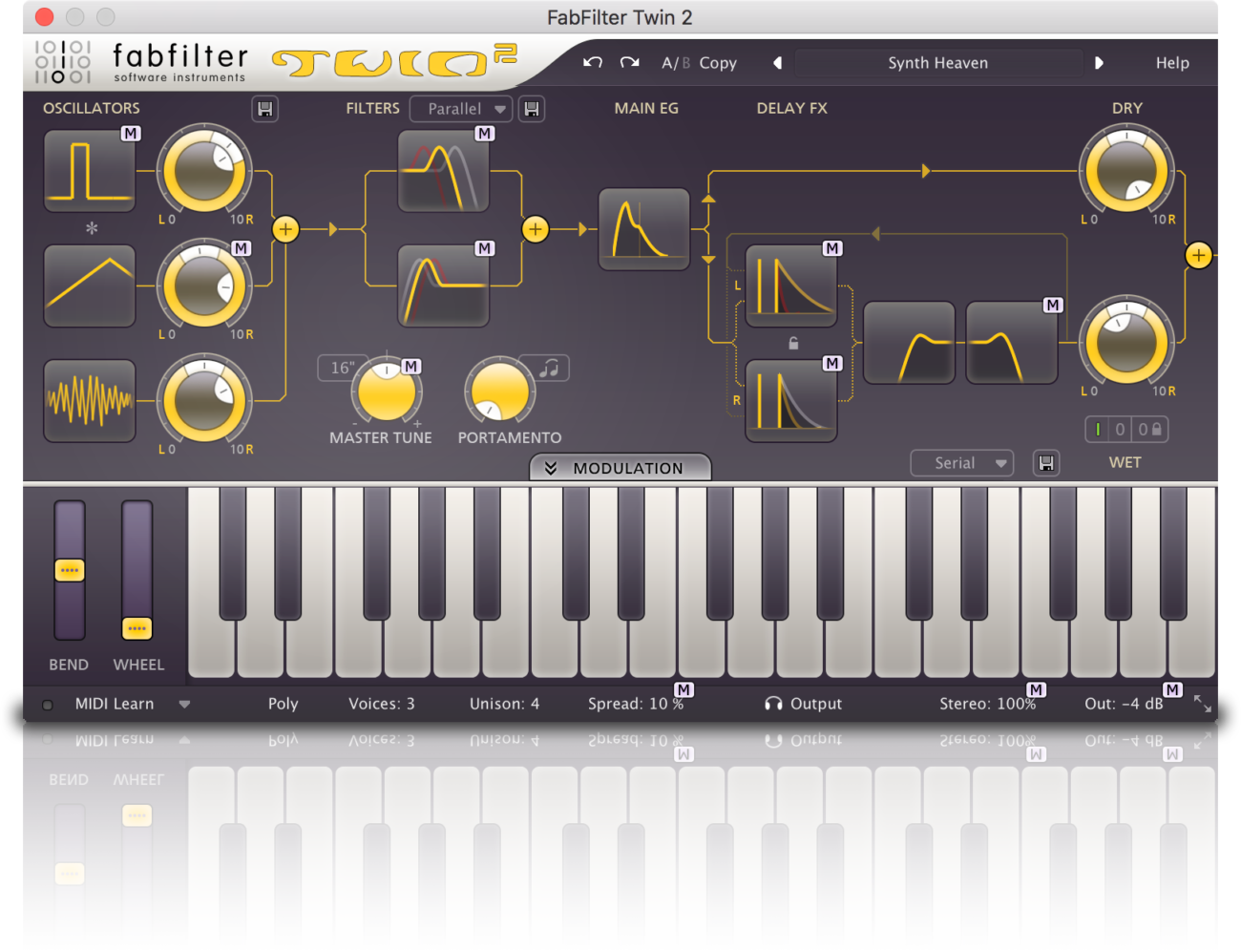Enable the MIDI Learn indicator

(x=48, y=705)
